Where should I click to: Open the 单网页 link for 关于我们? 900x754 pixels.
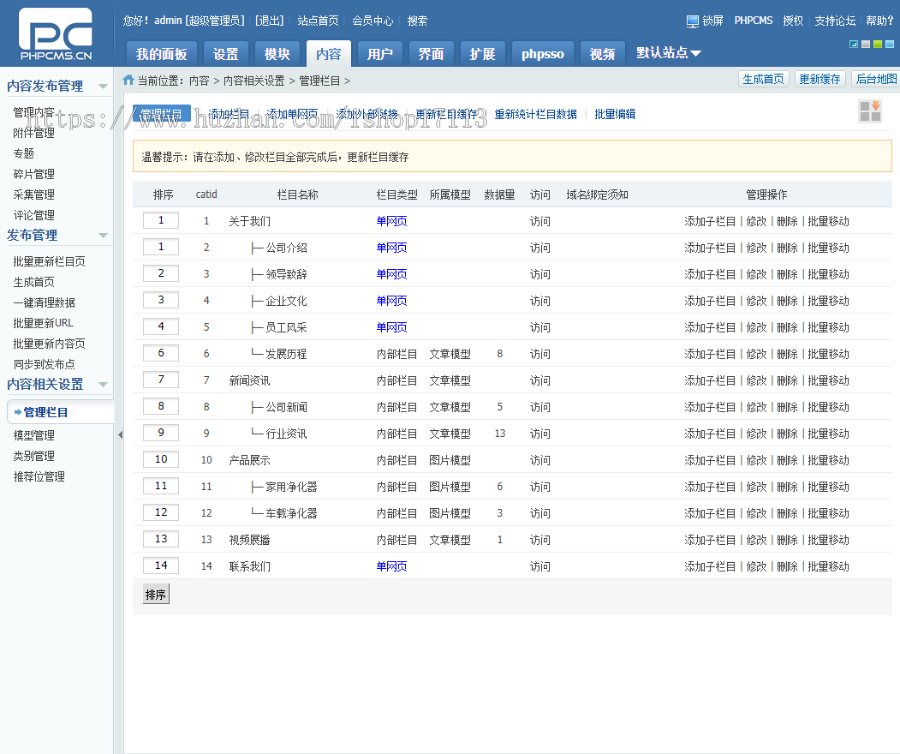390,220
